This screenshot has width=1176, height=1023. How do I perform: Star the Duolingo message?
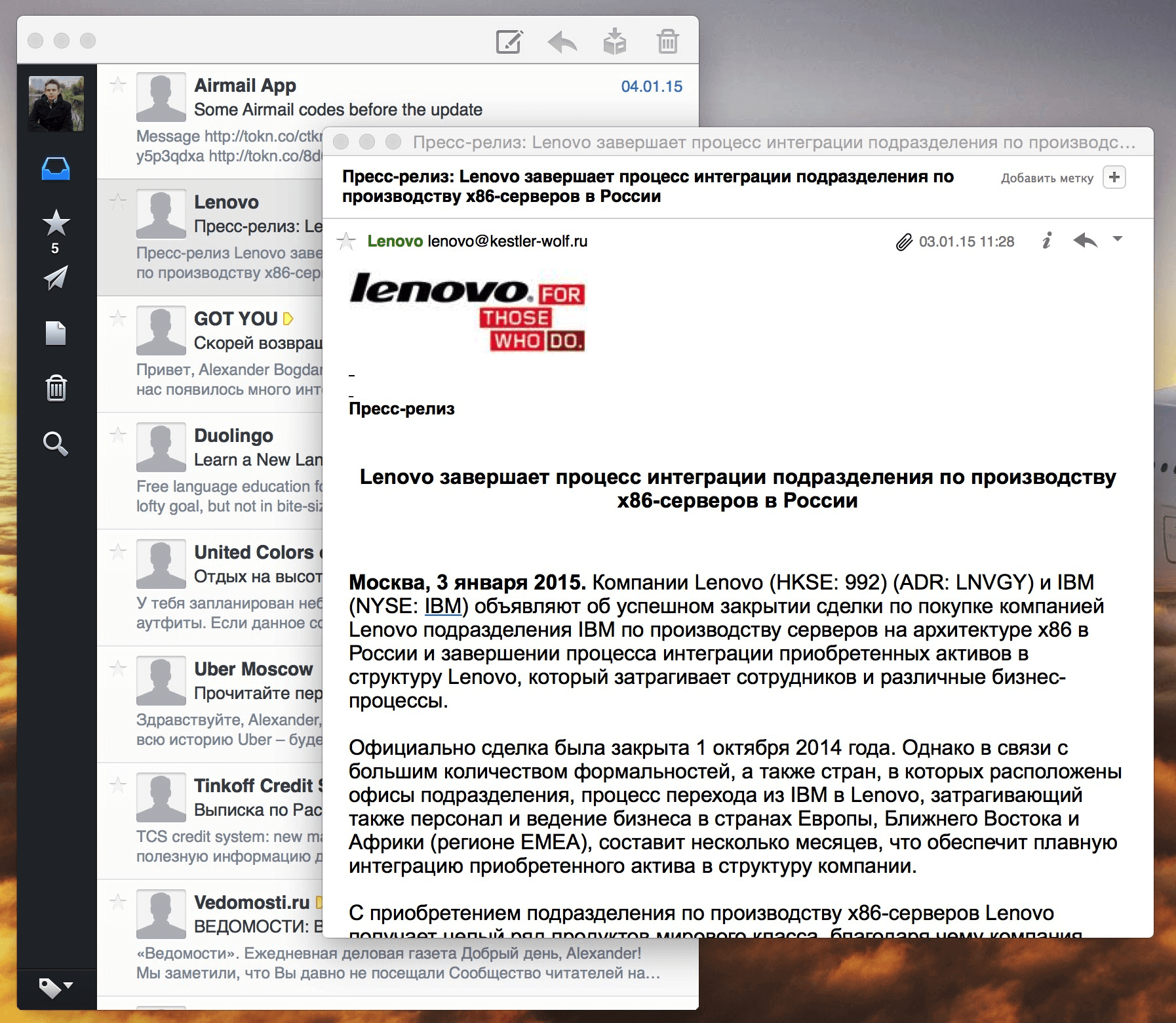coord(118,435)
